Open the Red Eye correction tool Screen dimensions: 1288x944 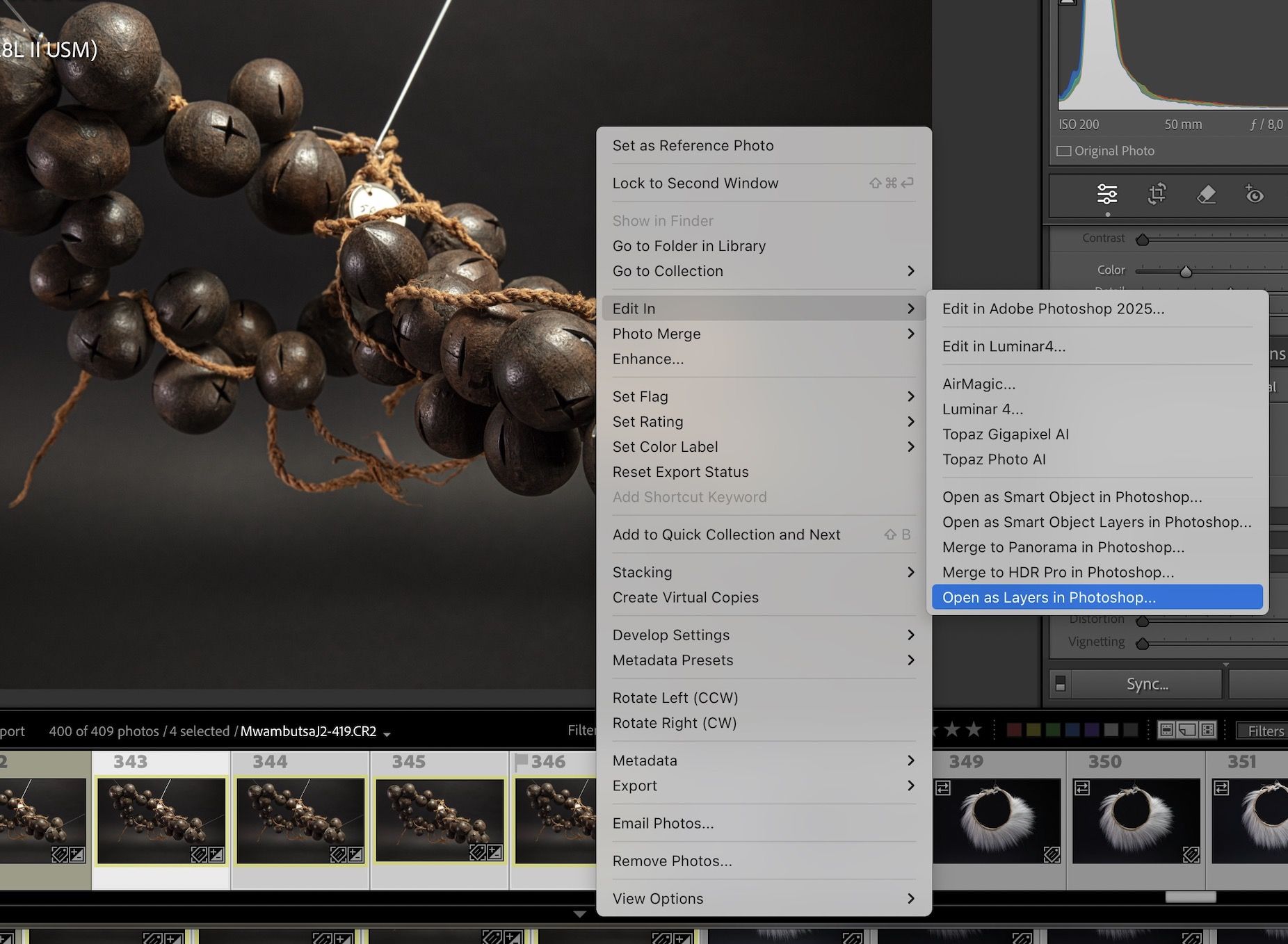[1254, 195]
